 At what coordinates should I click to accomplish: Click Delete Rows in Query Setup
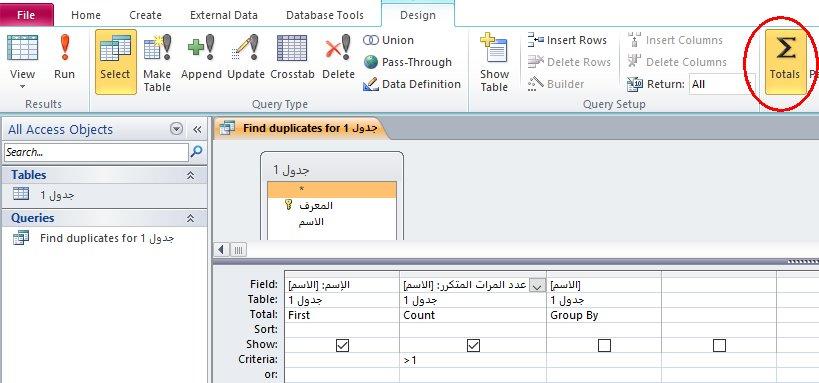(569, 62)
